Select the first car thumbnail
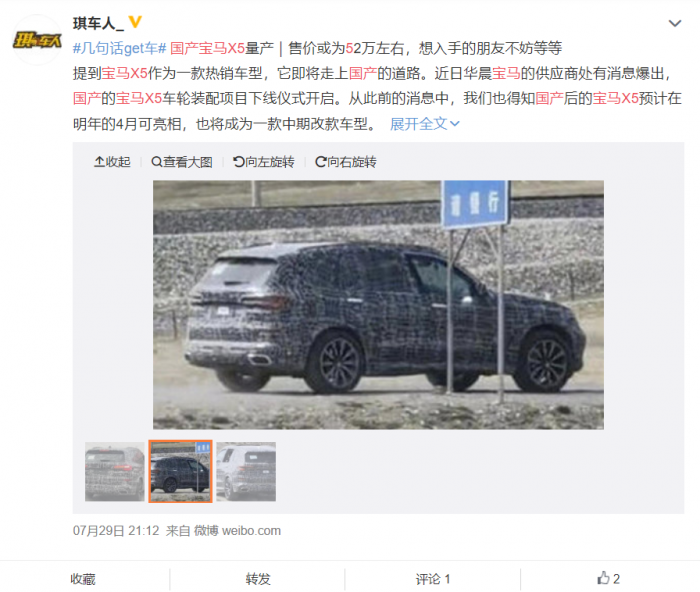This screenshot has width=700, height=592. tap(115, 471)
